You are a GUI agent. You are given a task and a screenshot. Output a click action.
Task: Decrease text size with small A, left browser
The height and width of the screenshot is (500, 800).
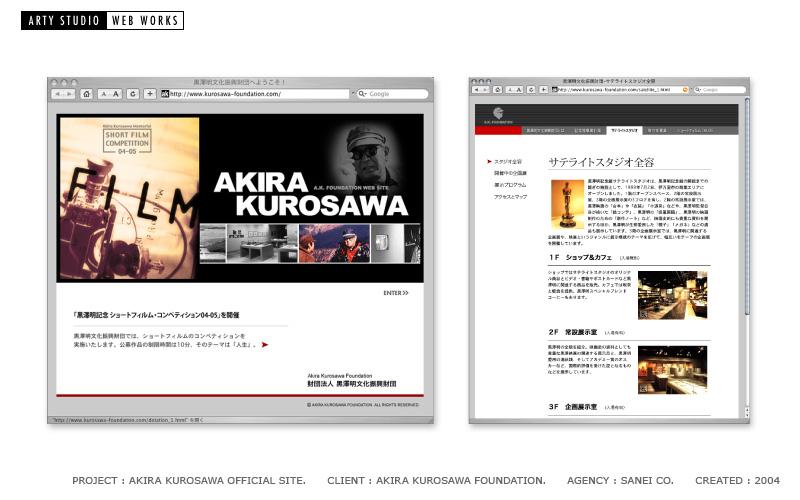tap(104, 94)
